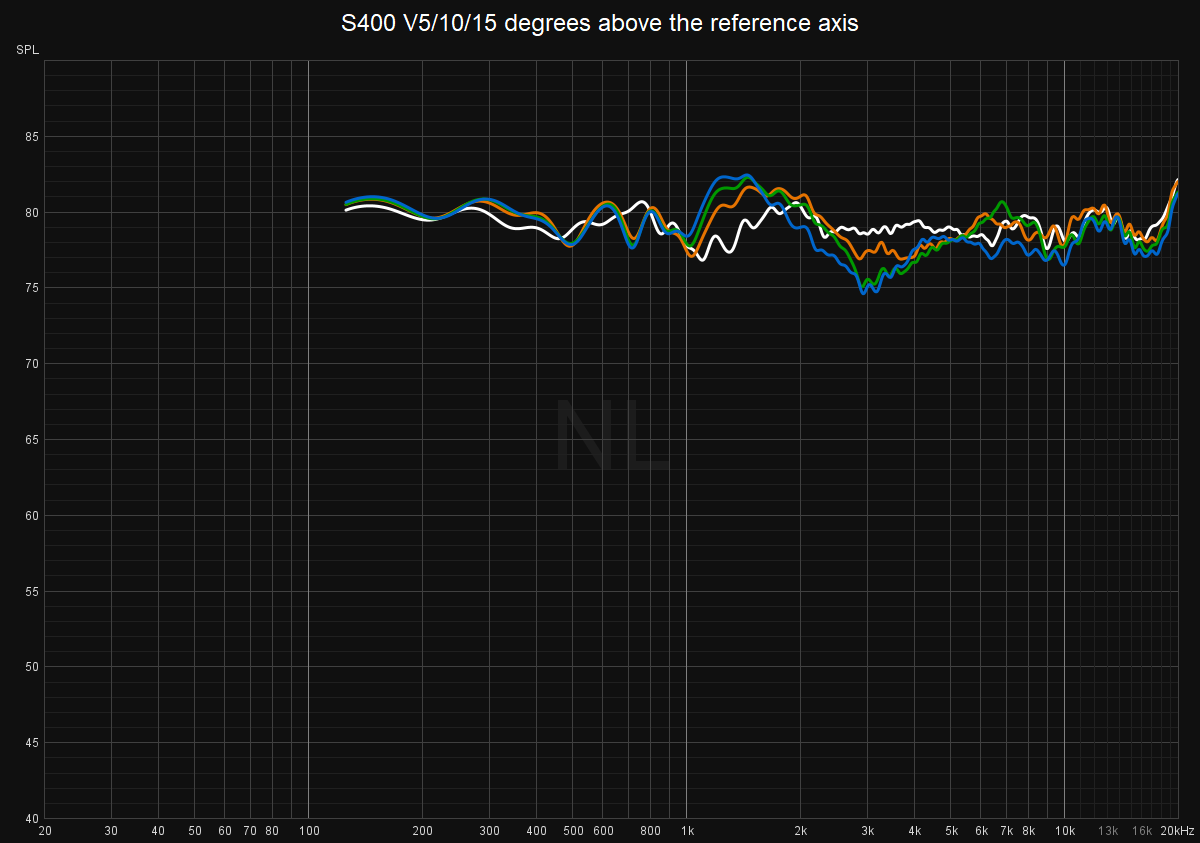This screenshot has height=843, width=1200.
Task: Click the '1k' frequency label
Action: [x=687, y=831]
